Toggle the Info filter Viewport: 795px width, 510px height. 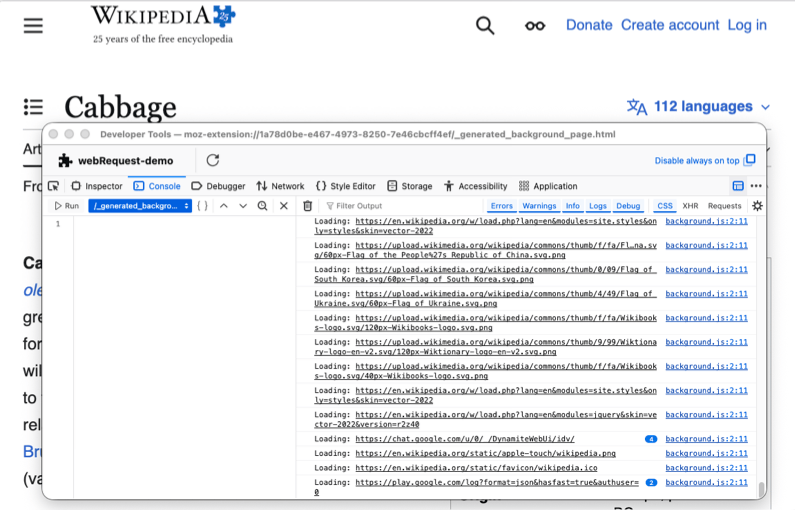click(x=572, y=206)
